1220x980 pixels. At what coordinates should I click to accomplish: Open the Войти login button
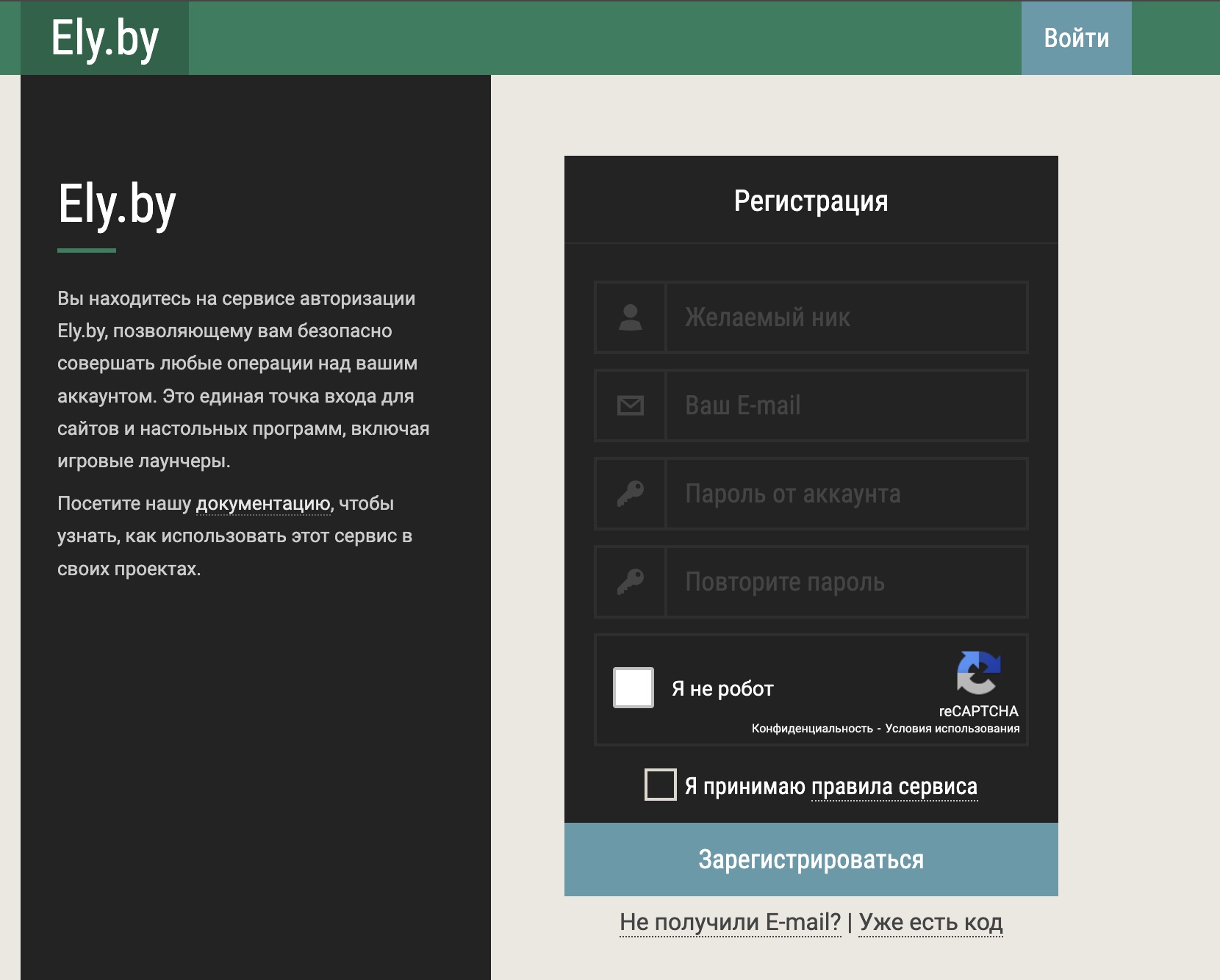pyautogui.click(x=1076, y=38)
